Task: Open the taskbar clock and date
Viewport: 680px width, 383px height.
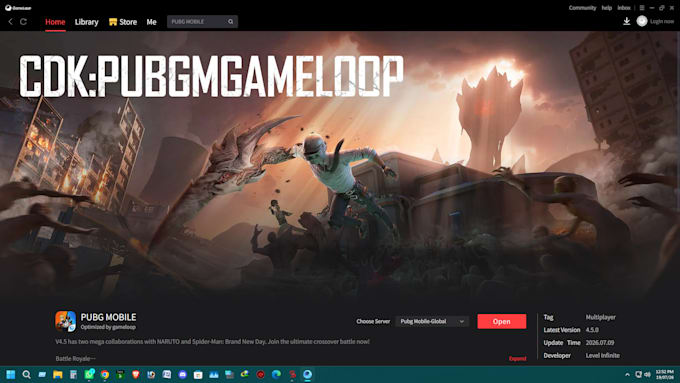Action: coord(664,374)
